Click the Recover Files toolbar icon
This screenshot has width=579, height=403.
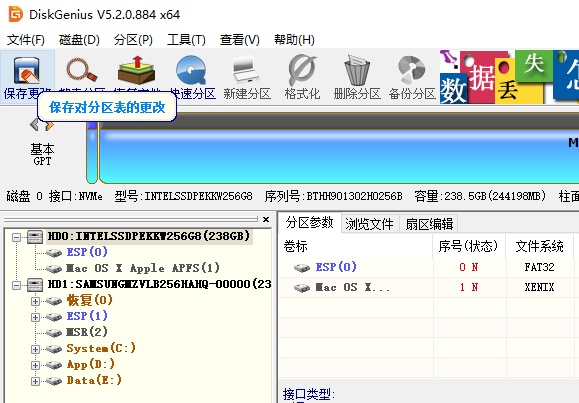click(136, 70)
